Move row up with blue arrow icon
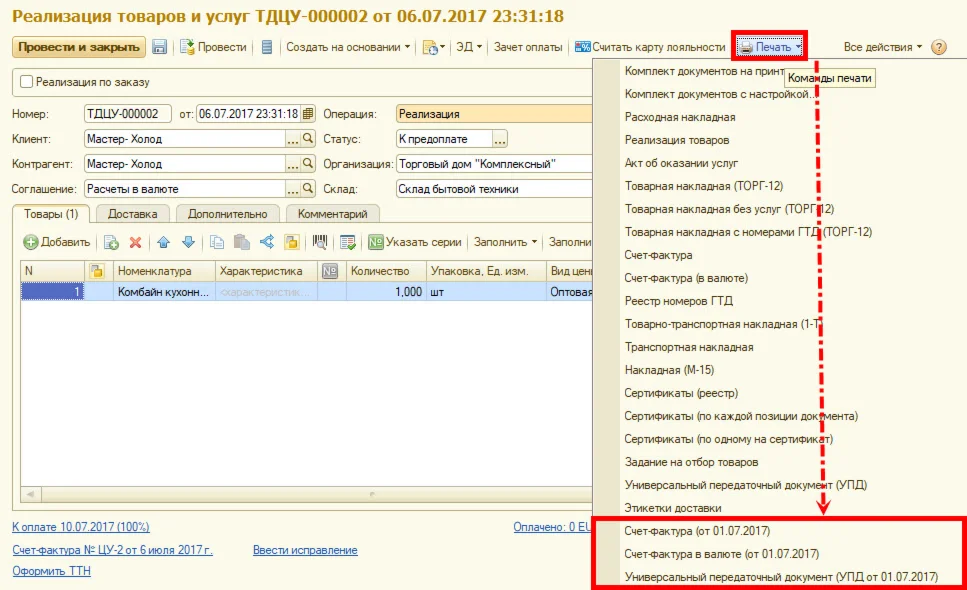Viewport: 967px width, 590px height. 163,242
